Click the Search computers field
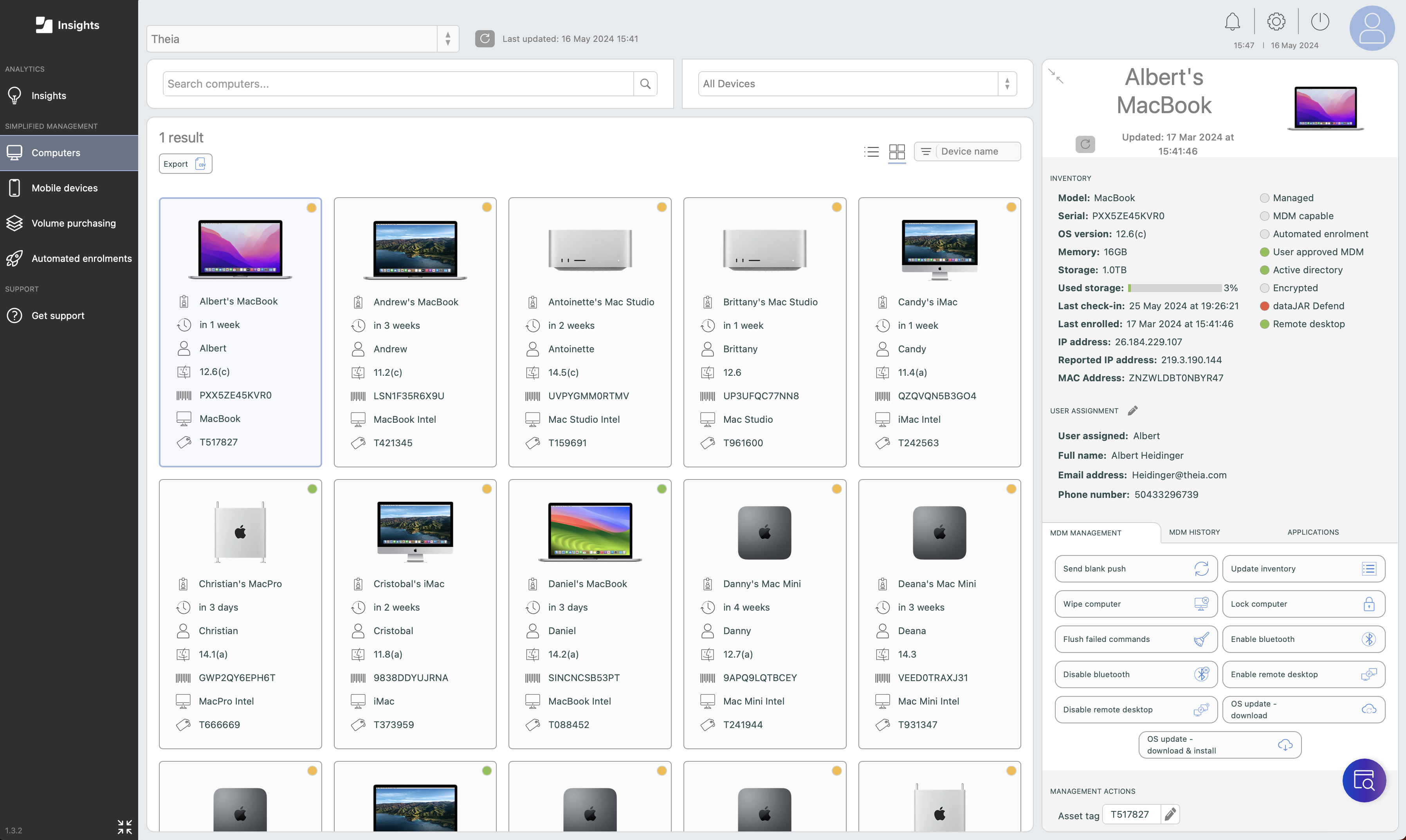1406x840 pixels. tap(398, 84)
